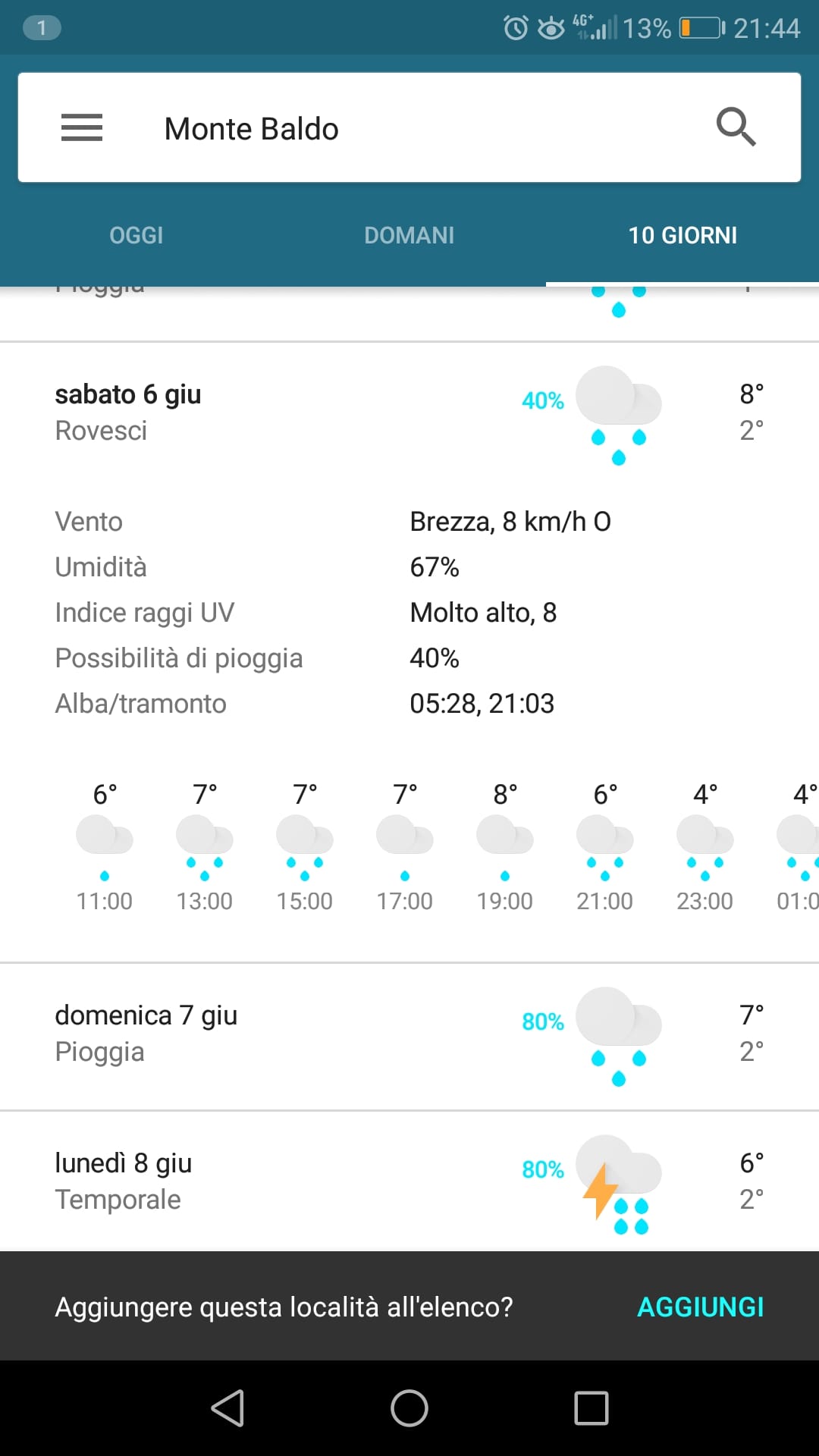819x1456 pixels.
Task: Select the 11:00 hourly forecast icon
Action: click(x=105, y=848)
